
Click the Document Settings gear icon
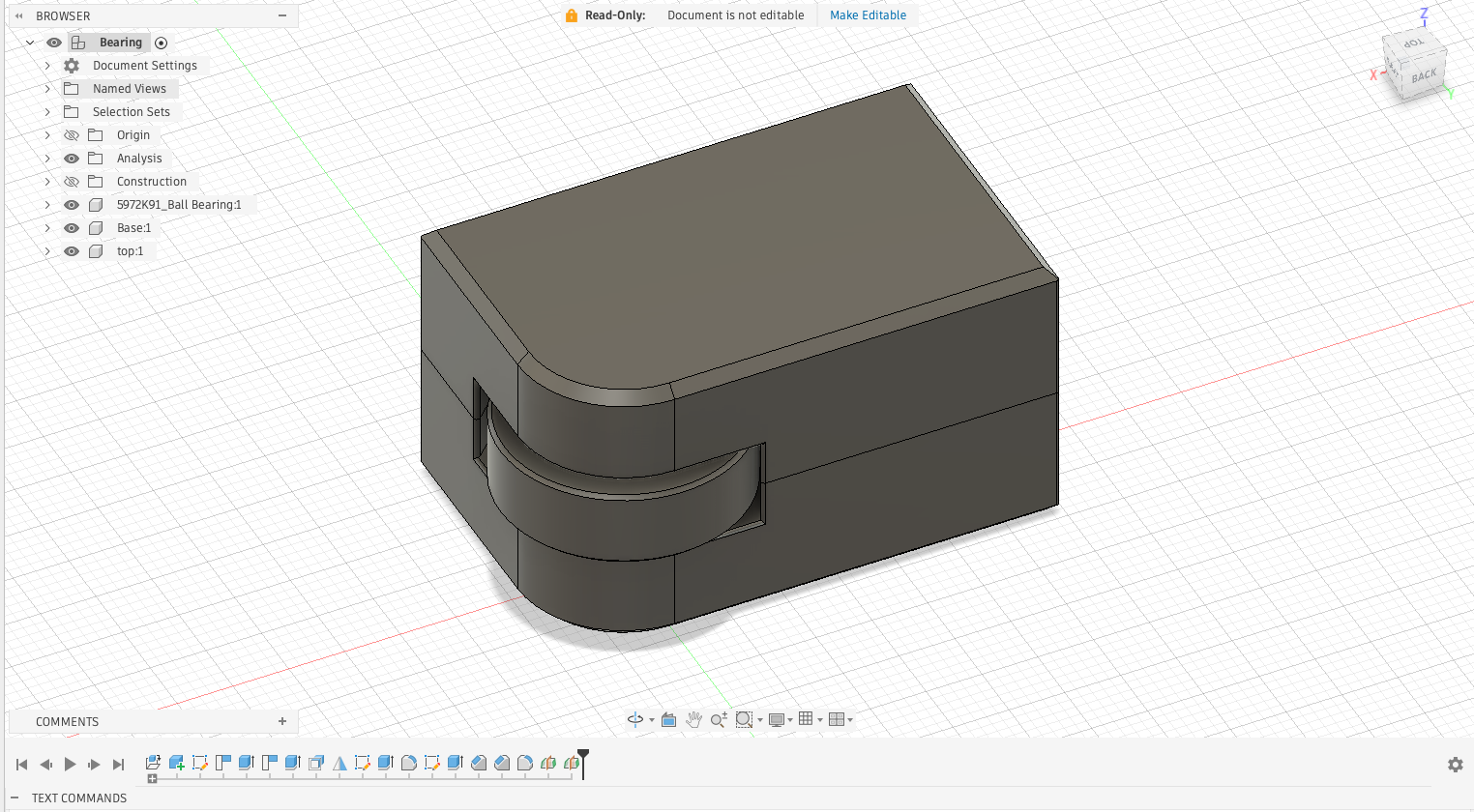click(72, 66)
